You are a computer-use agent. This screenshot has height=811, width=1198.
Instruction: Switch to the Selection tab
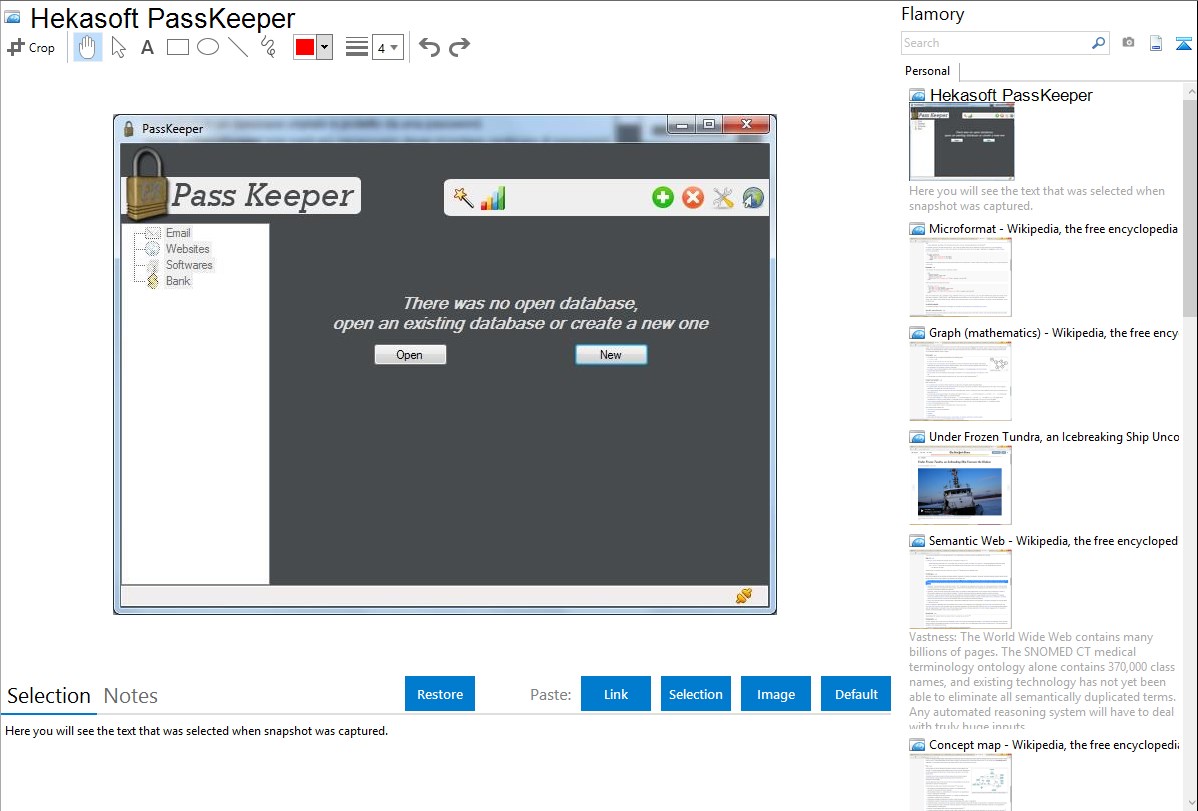(x=49, y=696)
